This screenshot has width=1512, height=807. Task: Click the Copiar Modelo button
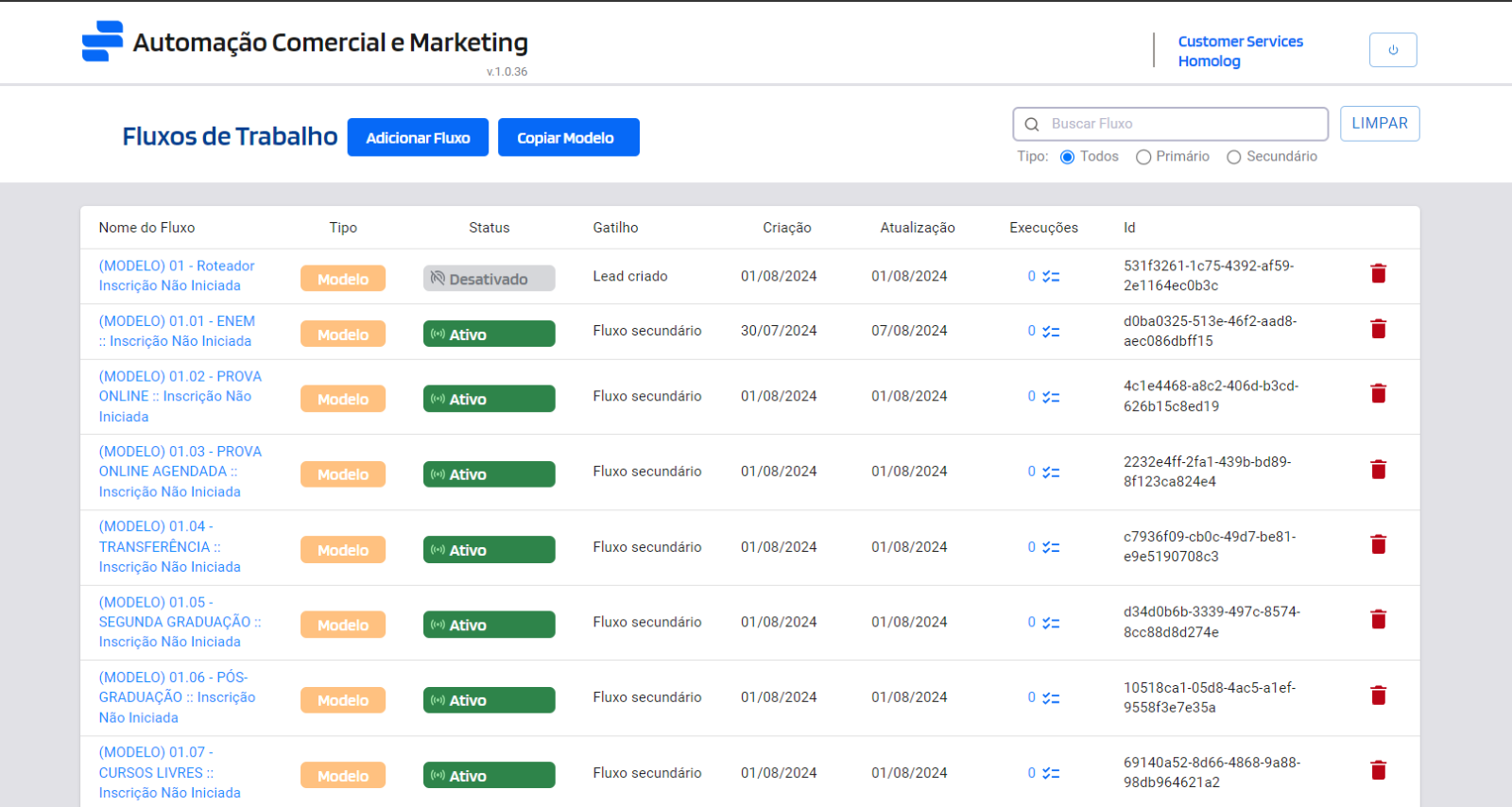click(x=569, y=137)
